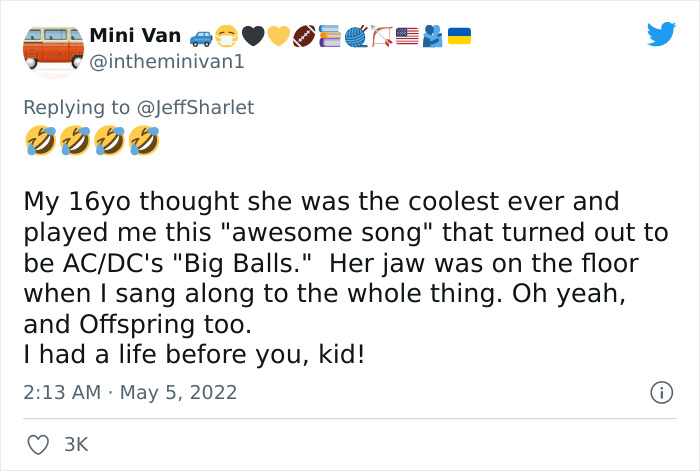
Task: Click the US flag emoji
Action: (406, 37)
